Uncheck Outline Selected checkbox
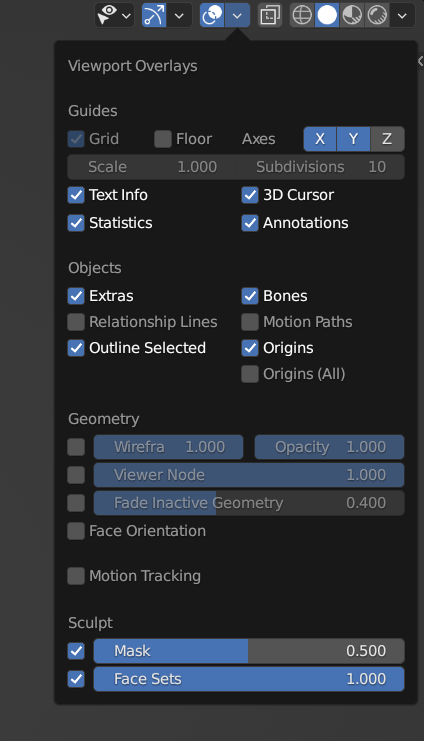Viewport: 424px width, 741px height. (x=76, y=348)
